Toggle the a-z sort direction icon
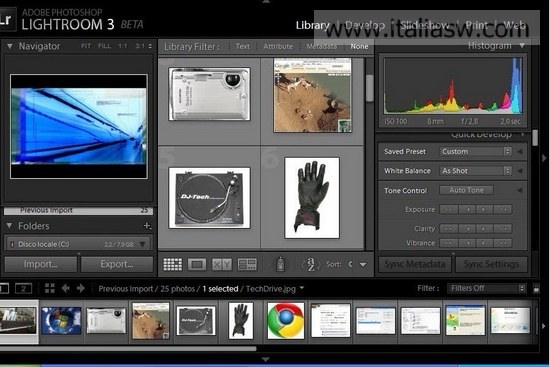Image resolution: width=550 pixels, height=367 pixels. tap(311, 264)
